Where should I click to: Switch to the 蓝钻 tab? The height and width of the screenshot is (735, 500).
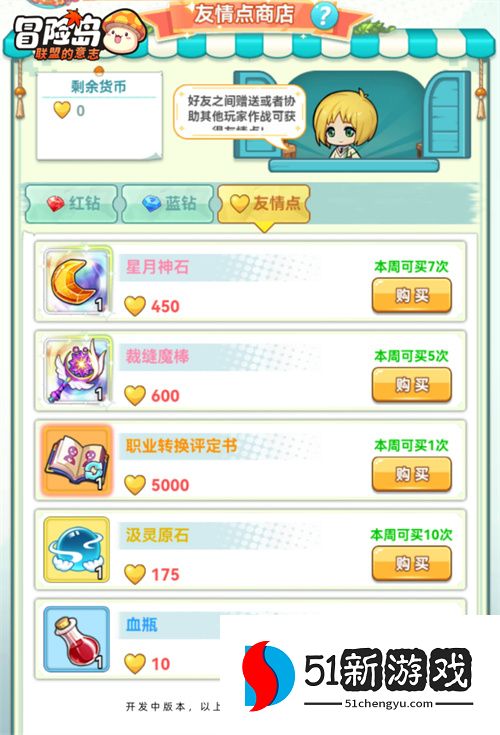168,203
